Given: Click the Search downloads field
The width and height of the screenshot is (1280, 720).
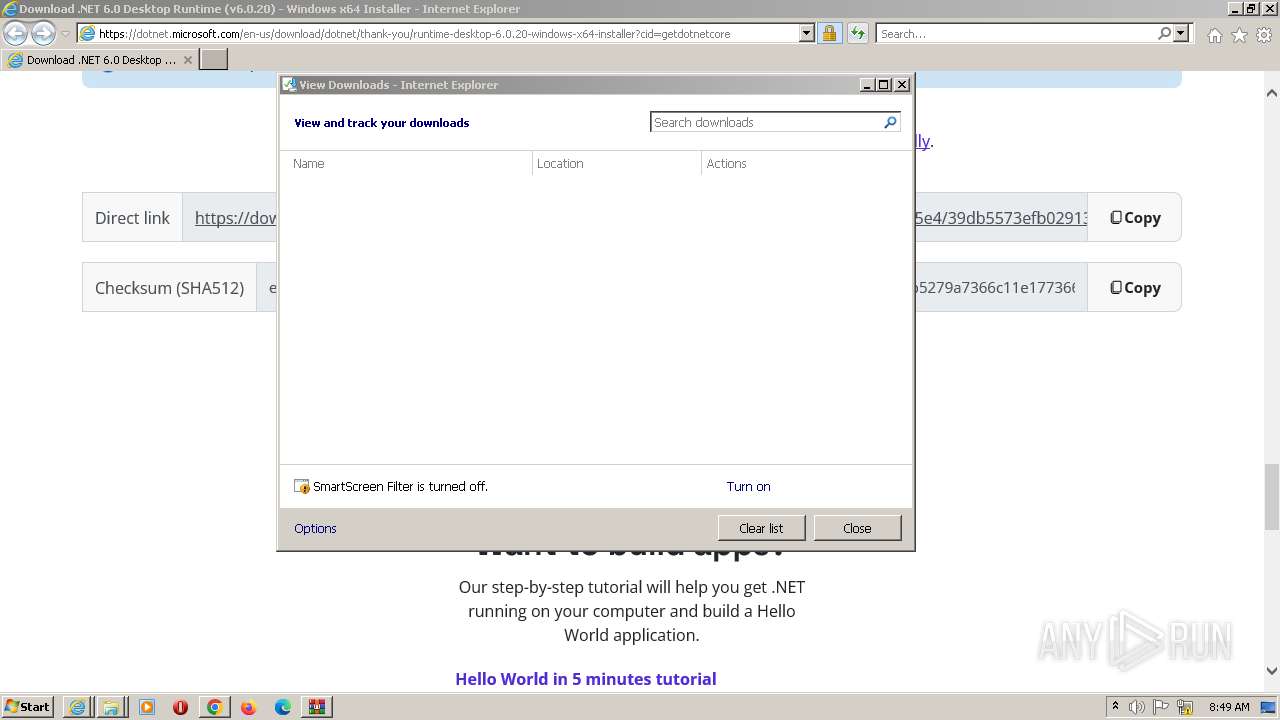Looking at the screenshot, I should point(766,122).
